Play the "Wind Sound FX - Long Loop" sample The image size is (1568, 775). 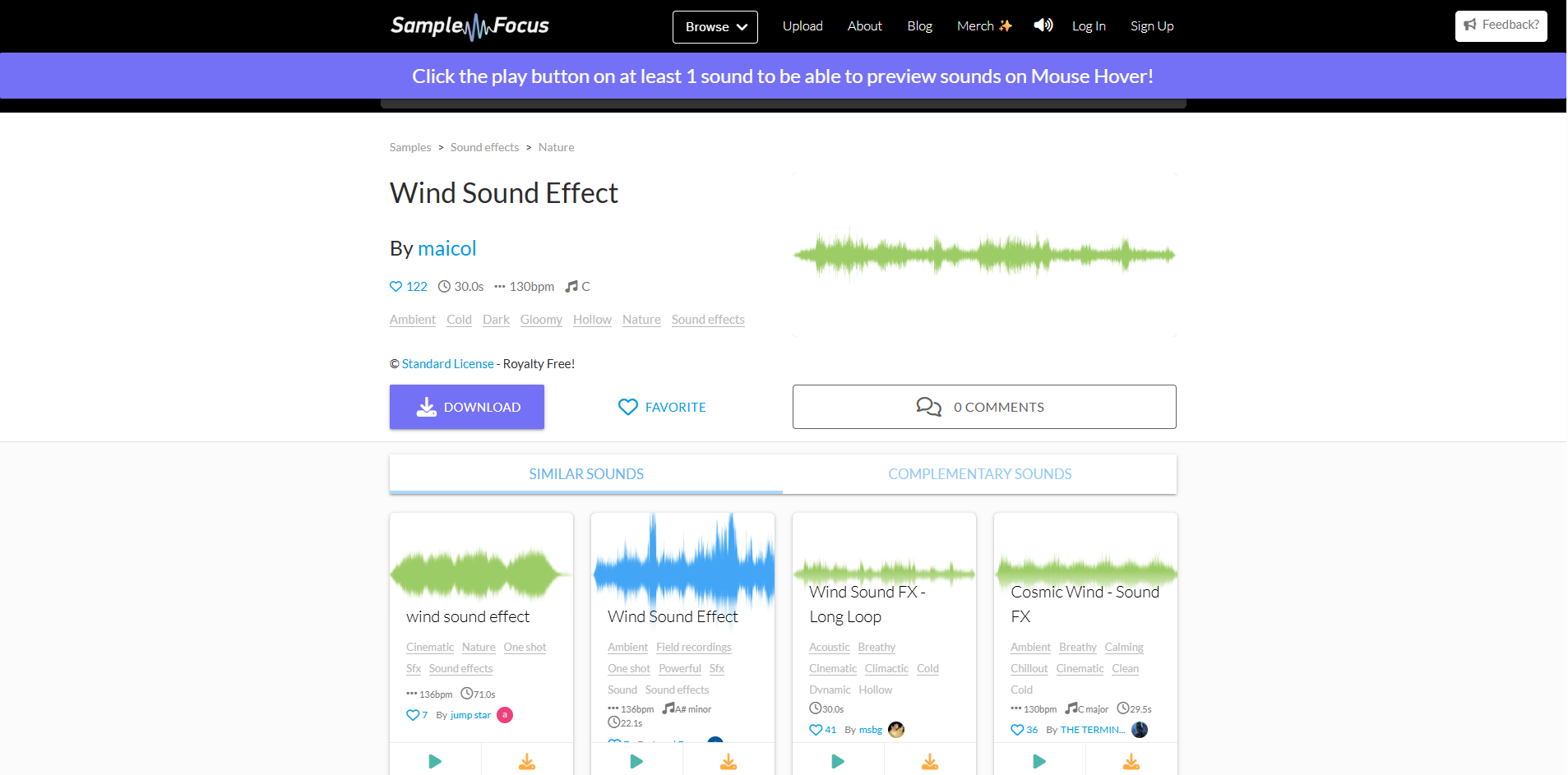(838, 760)
